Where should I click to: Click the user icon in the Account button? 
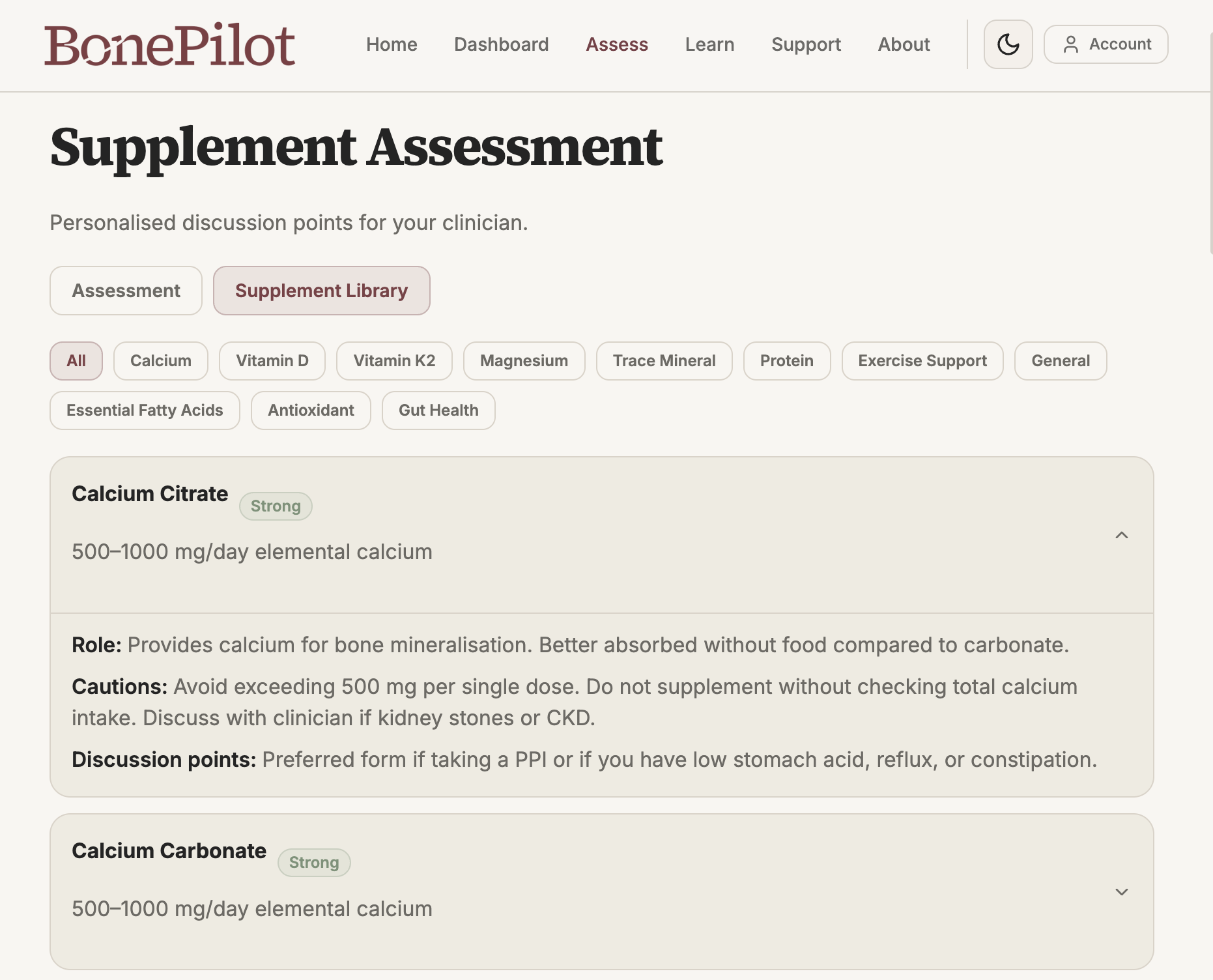1070,44
